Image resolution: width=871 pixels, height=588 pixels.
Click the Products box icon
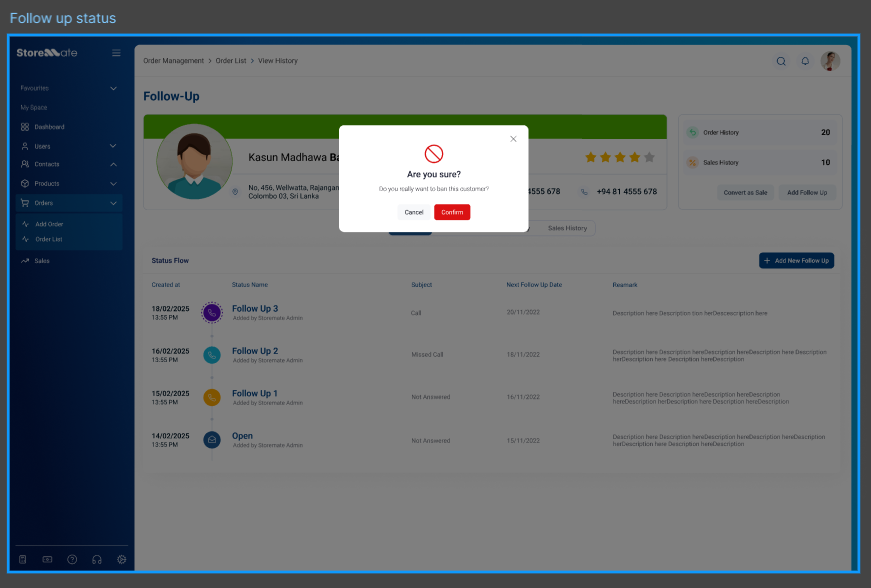click(25, 183)
